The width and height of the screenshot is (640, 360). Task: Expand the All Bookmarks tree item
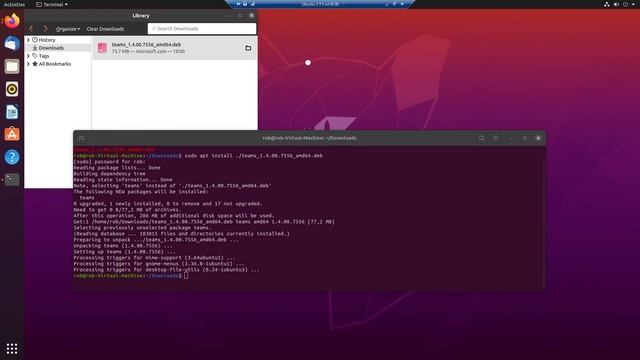click(28, 64)
